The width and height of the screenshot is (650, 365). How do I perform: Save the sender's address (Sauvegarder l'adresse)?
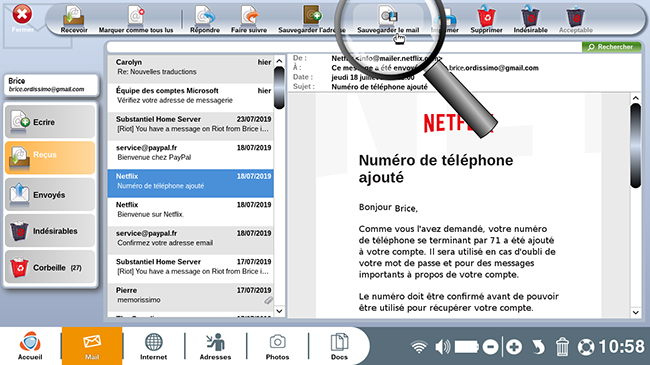(312, 19)
